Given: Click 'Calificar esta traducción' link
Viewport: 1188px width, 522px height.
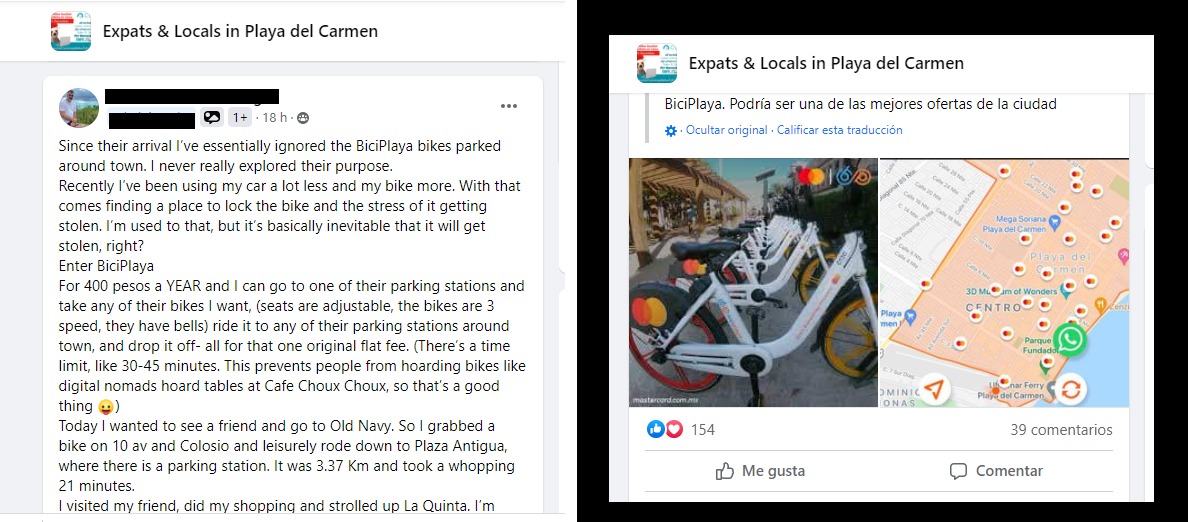Looking at the screenshot, I should [x=839, y=130].
